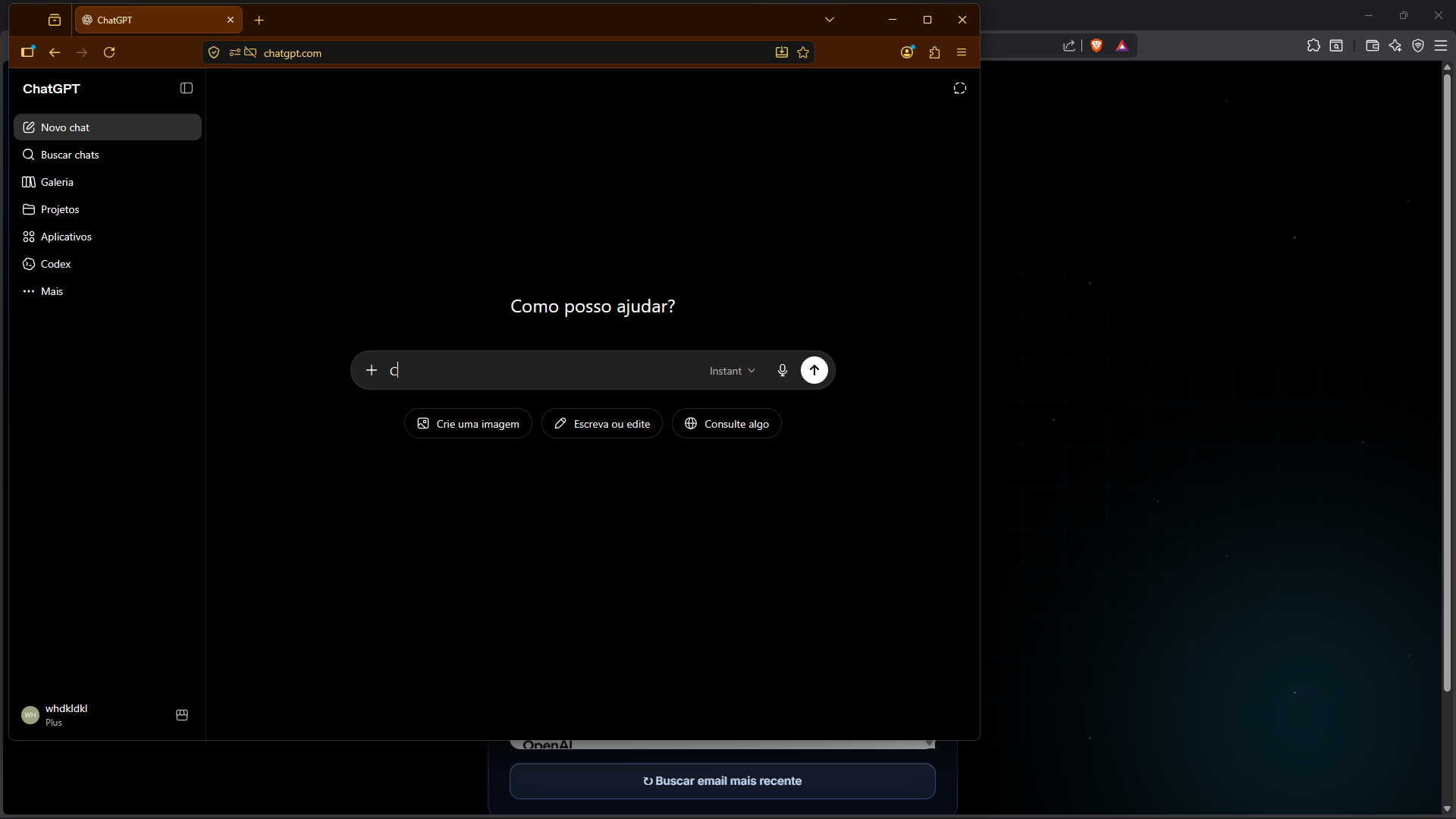Click into the message input field
The width and height of the screenshot is (1456, 819).
pos(542,370)
